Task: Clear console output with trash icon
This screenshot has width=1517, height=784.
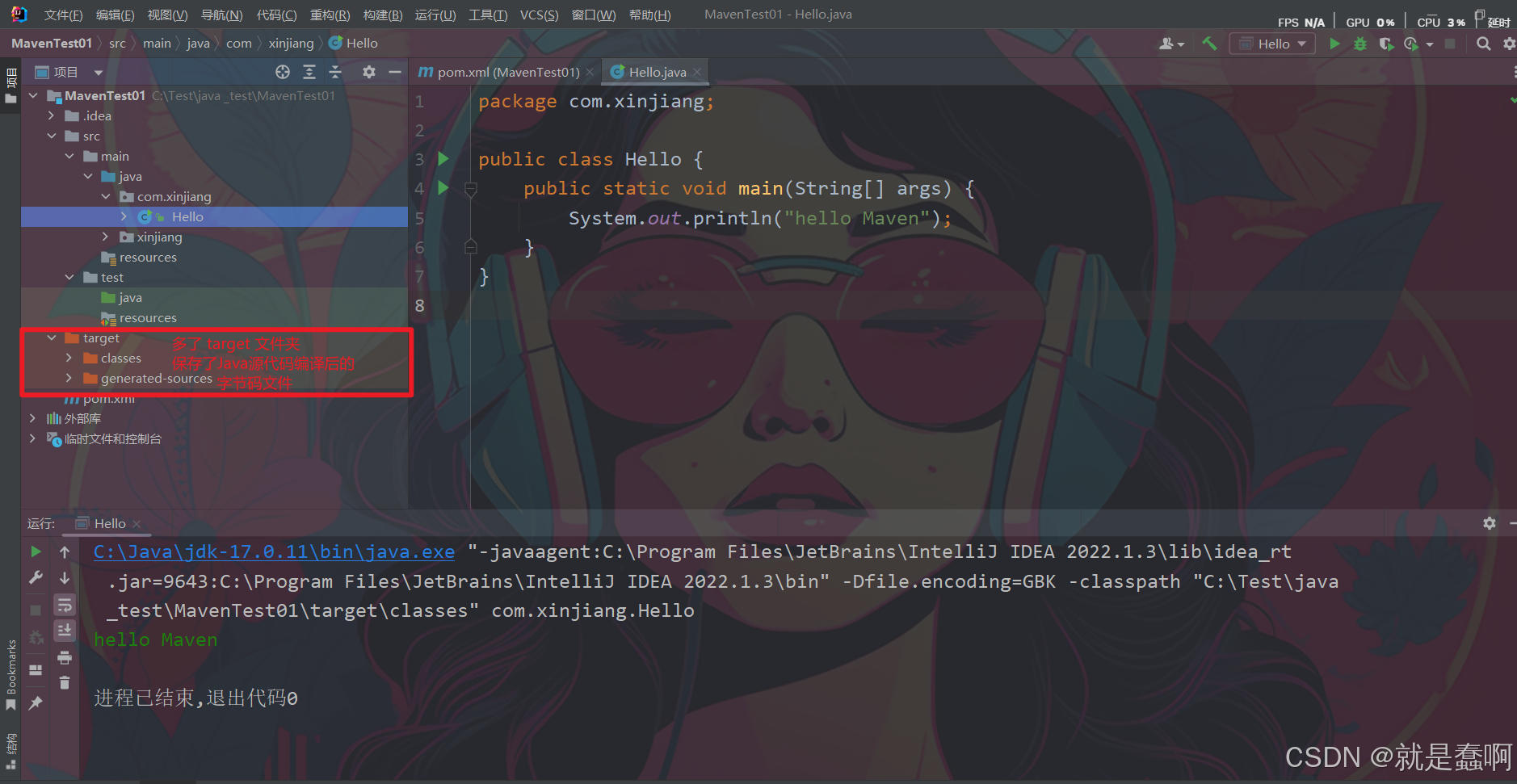Action: tap(65, 683)
